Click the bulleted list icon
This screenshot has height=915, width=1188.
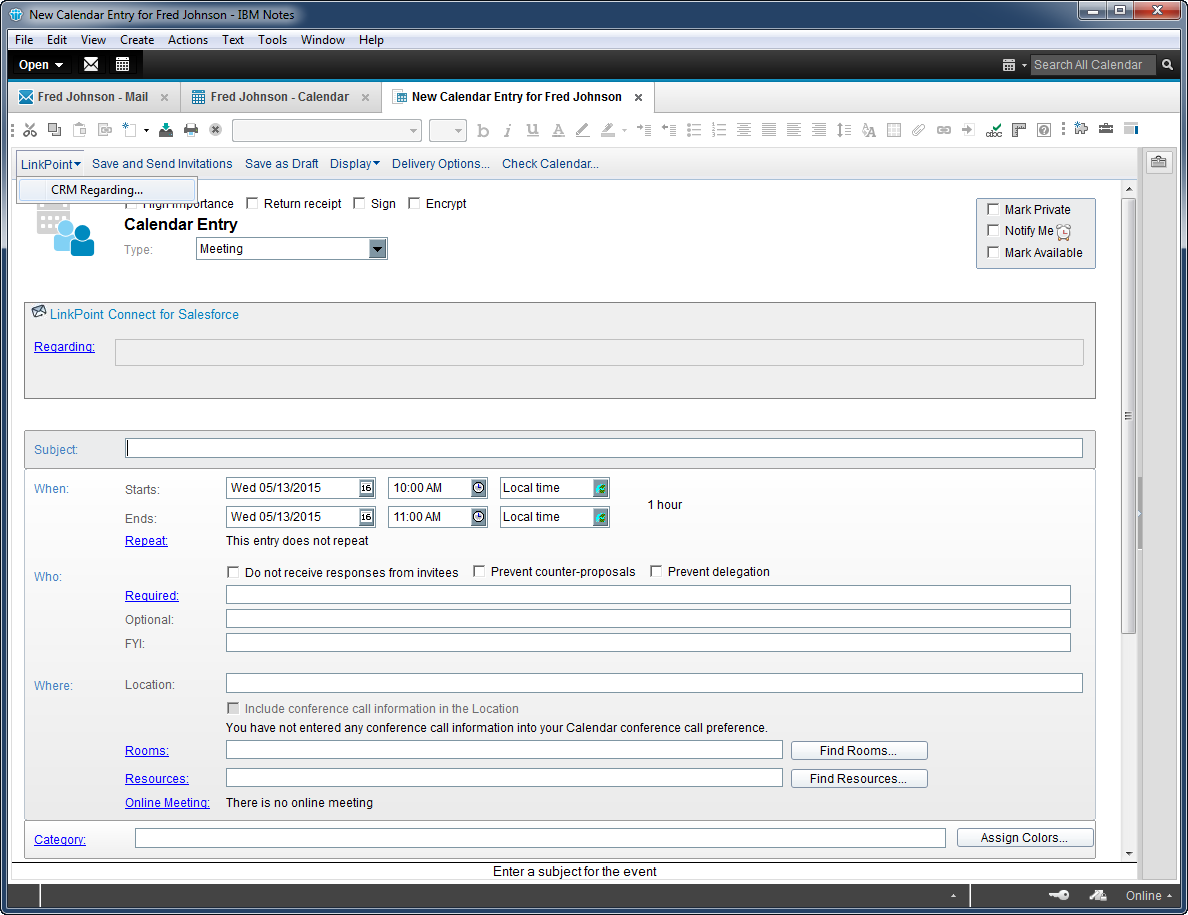click(x=694, y=130)
